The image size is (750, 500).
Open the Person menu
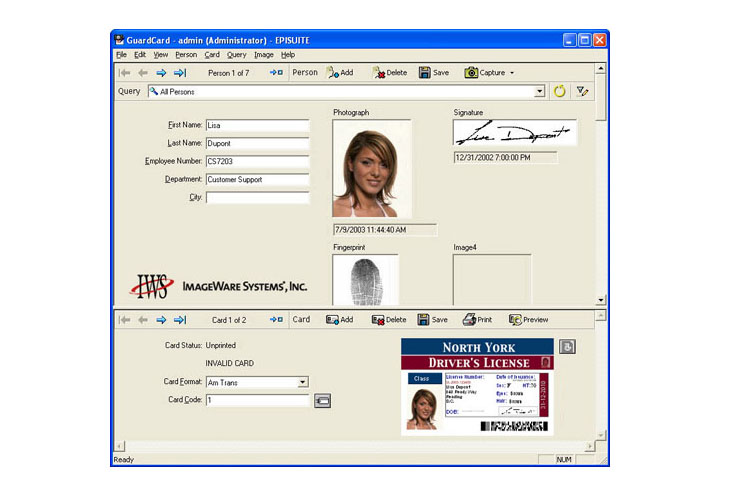pyautogui.click(x=186, y=55)
